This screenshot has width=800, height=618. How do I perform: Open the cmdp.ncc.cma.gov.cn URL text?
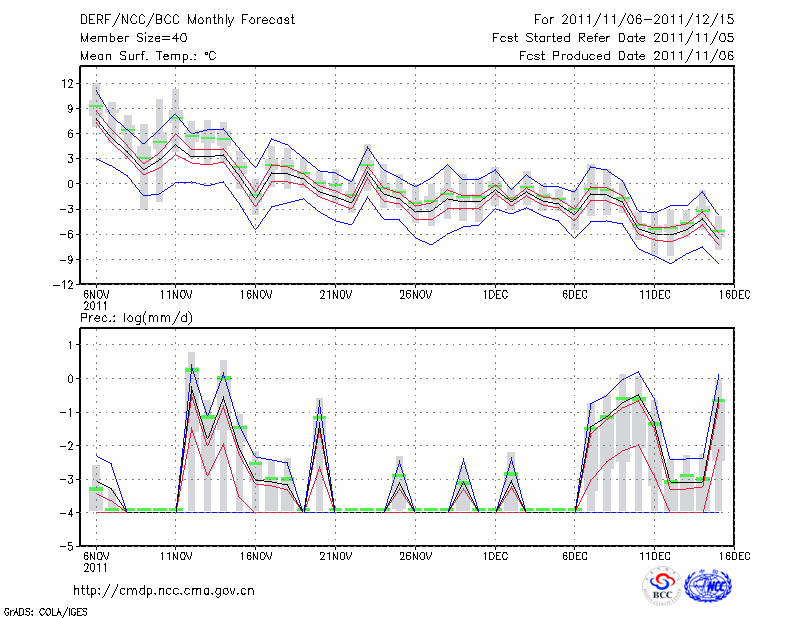click(164, 590)
